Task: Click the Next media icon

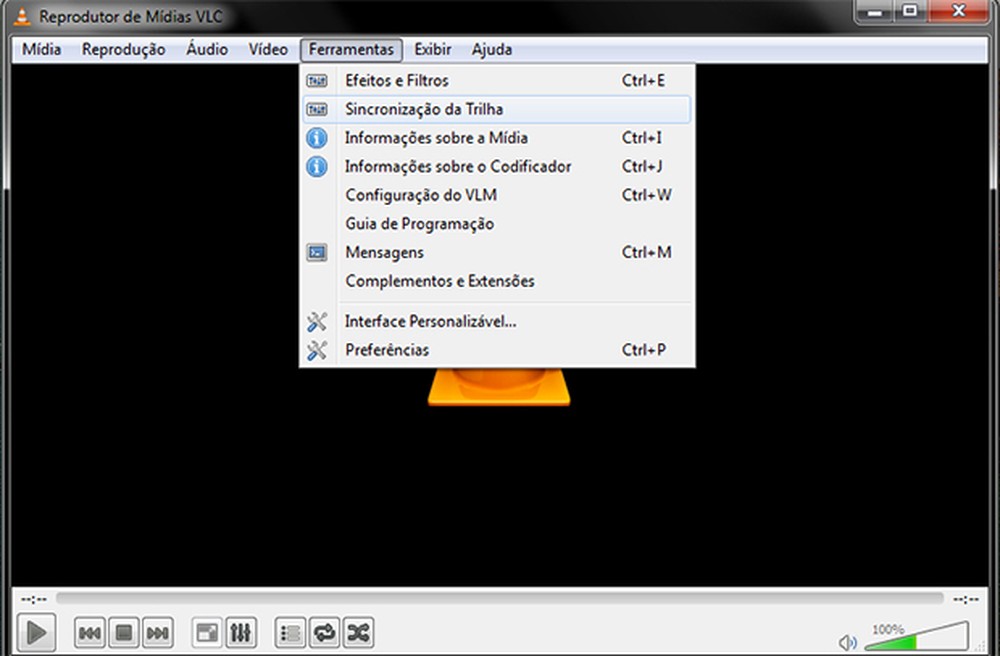Action: 157,632
